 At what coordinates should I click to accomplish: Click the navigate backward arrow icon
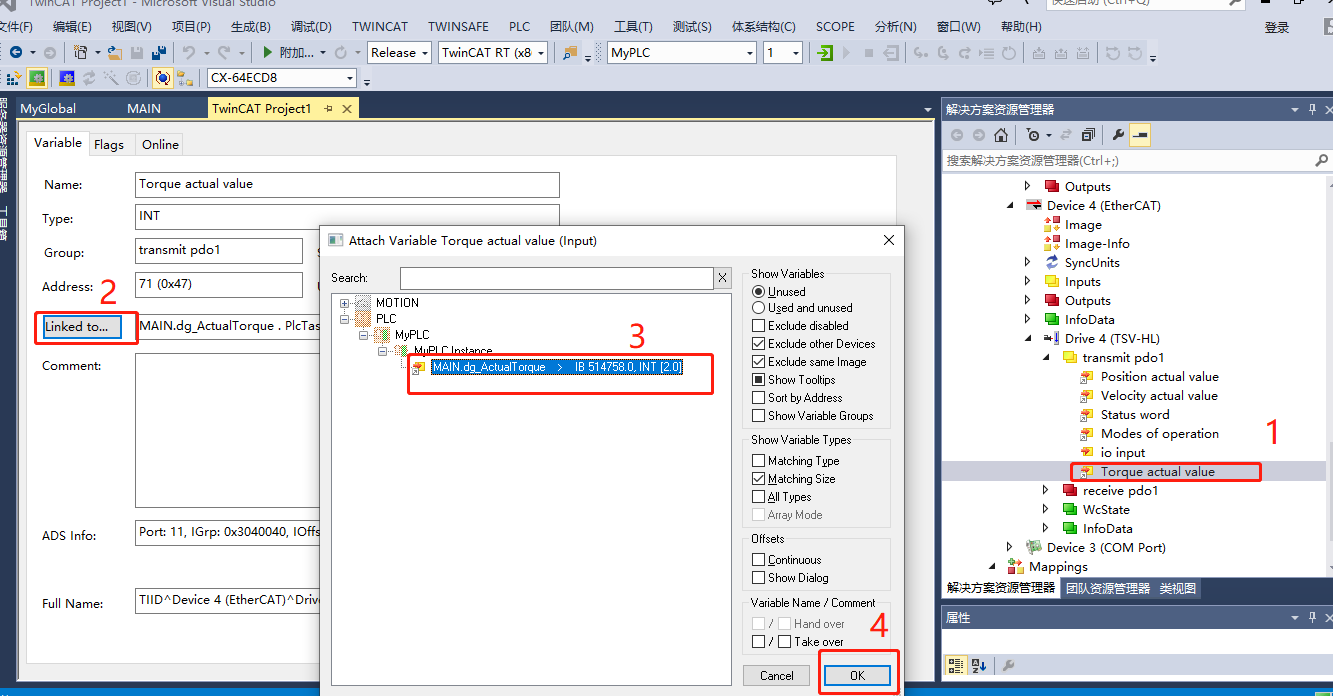(x=16, y=52)
